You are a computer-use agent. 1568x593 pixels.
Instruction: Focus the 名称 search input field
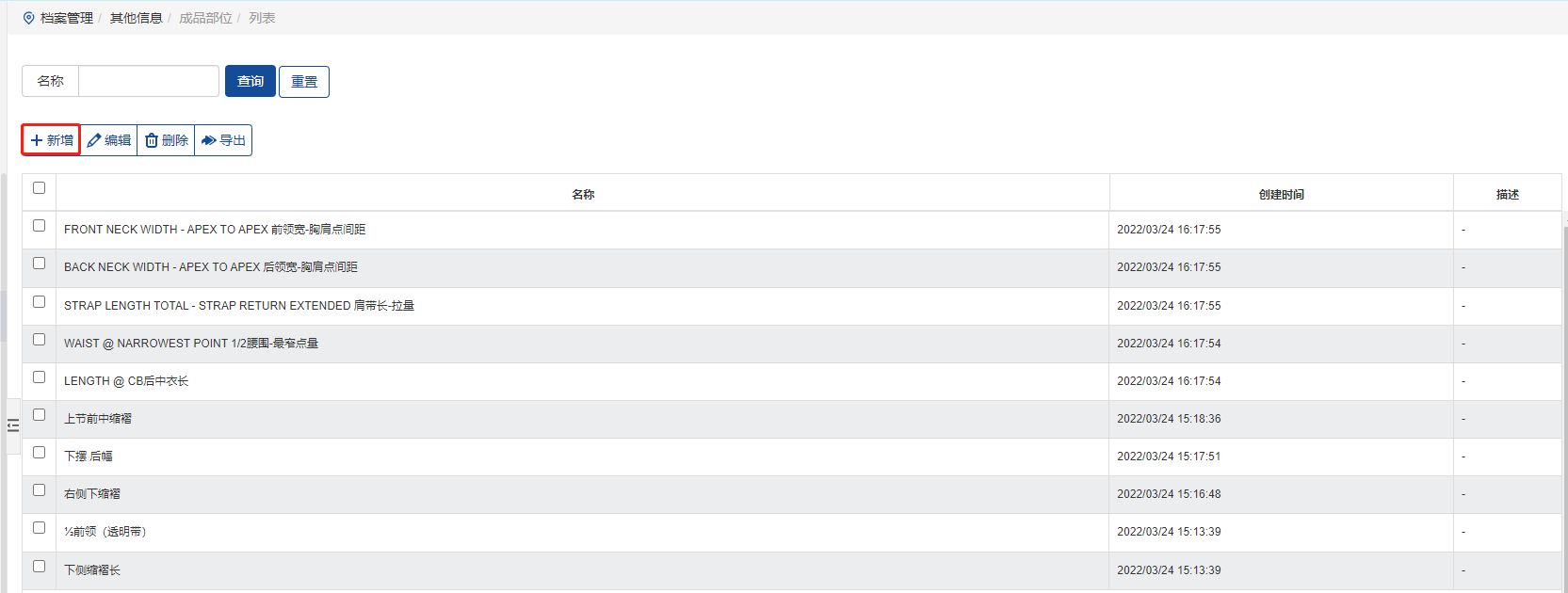[x=149, y=81]
